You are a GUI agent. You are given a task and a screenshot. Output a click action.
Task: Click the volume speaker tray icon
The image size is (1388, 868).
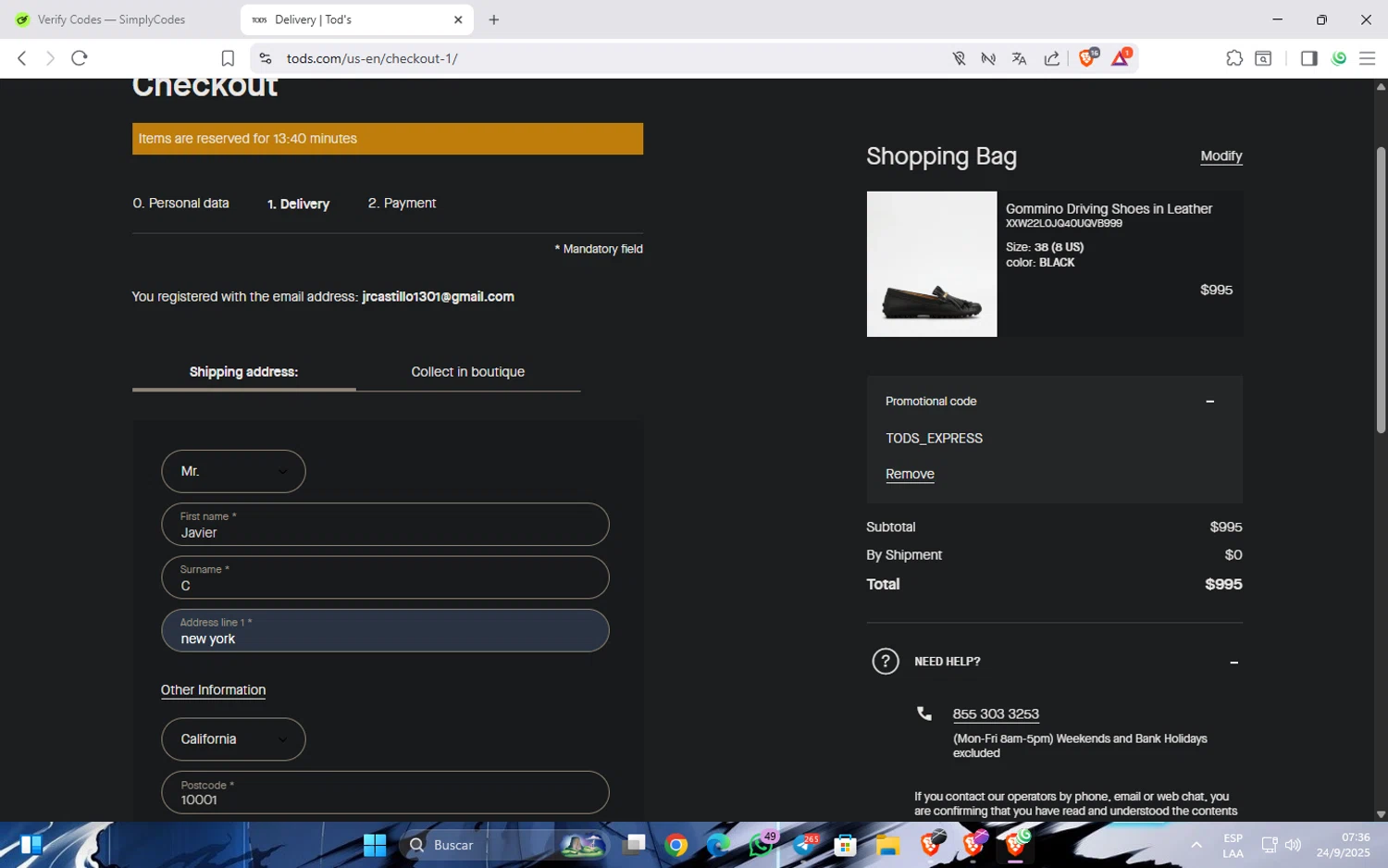coord(1293,845)
